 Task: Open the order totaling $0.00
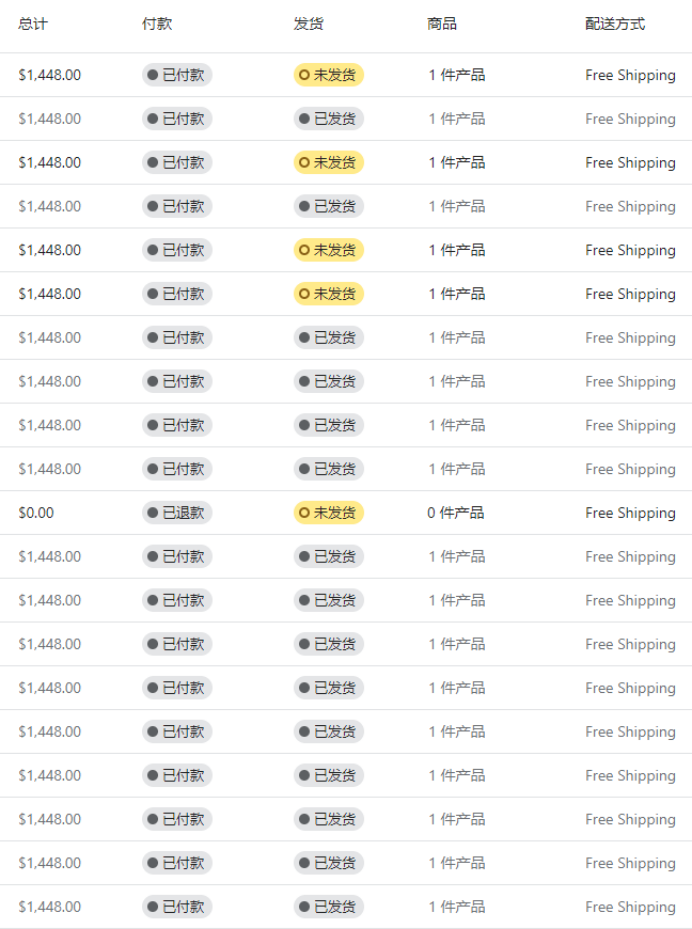346,512
